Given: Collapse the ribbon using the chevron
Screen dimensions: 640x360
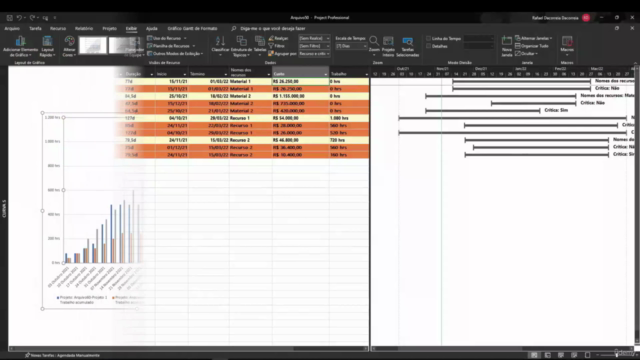Looking at the screenshot, I should [x=635, y=63].
